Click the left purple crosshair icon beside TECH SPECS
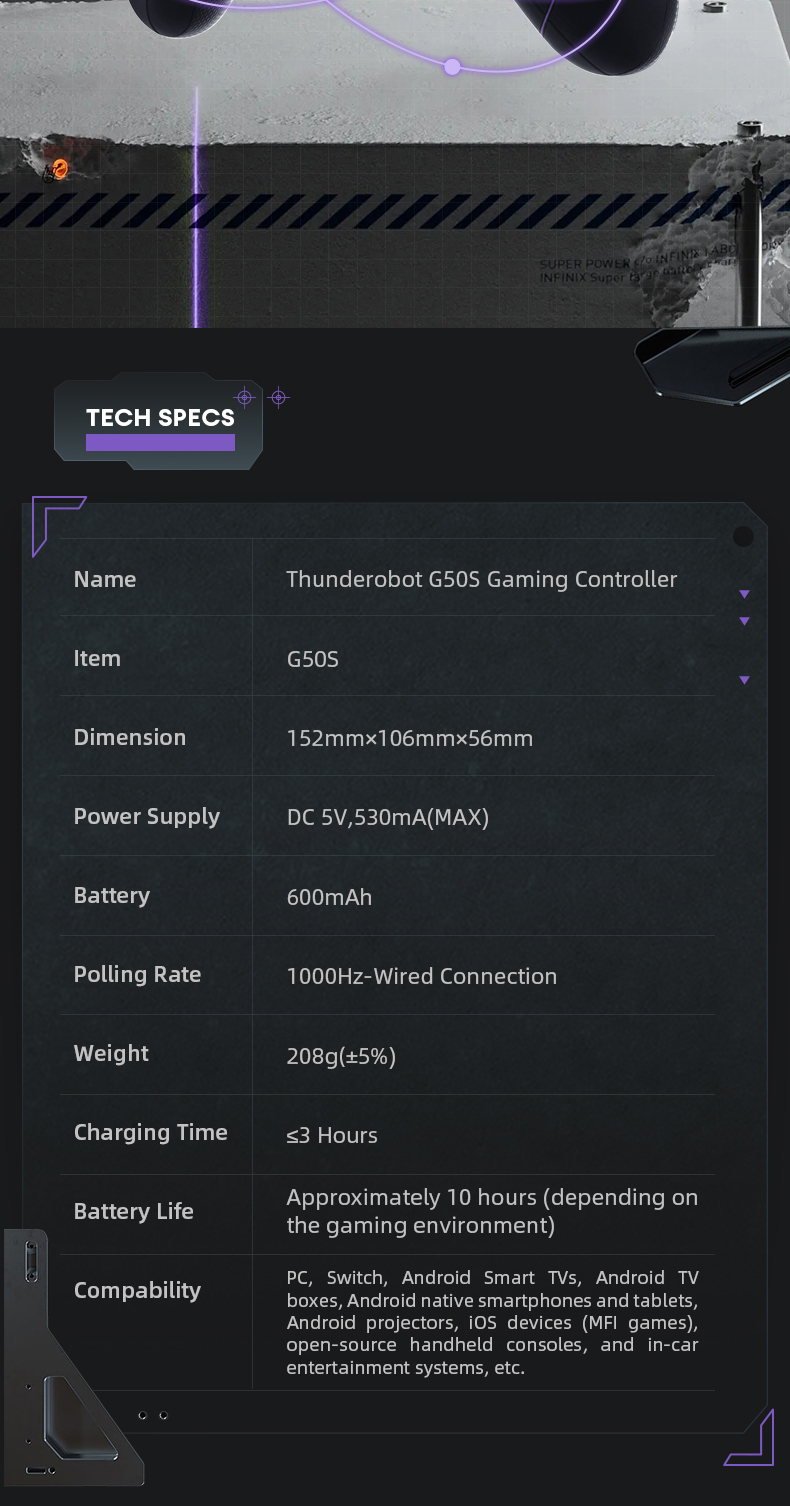 pos(245,398)
